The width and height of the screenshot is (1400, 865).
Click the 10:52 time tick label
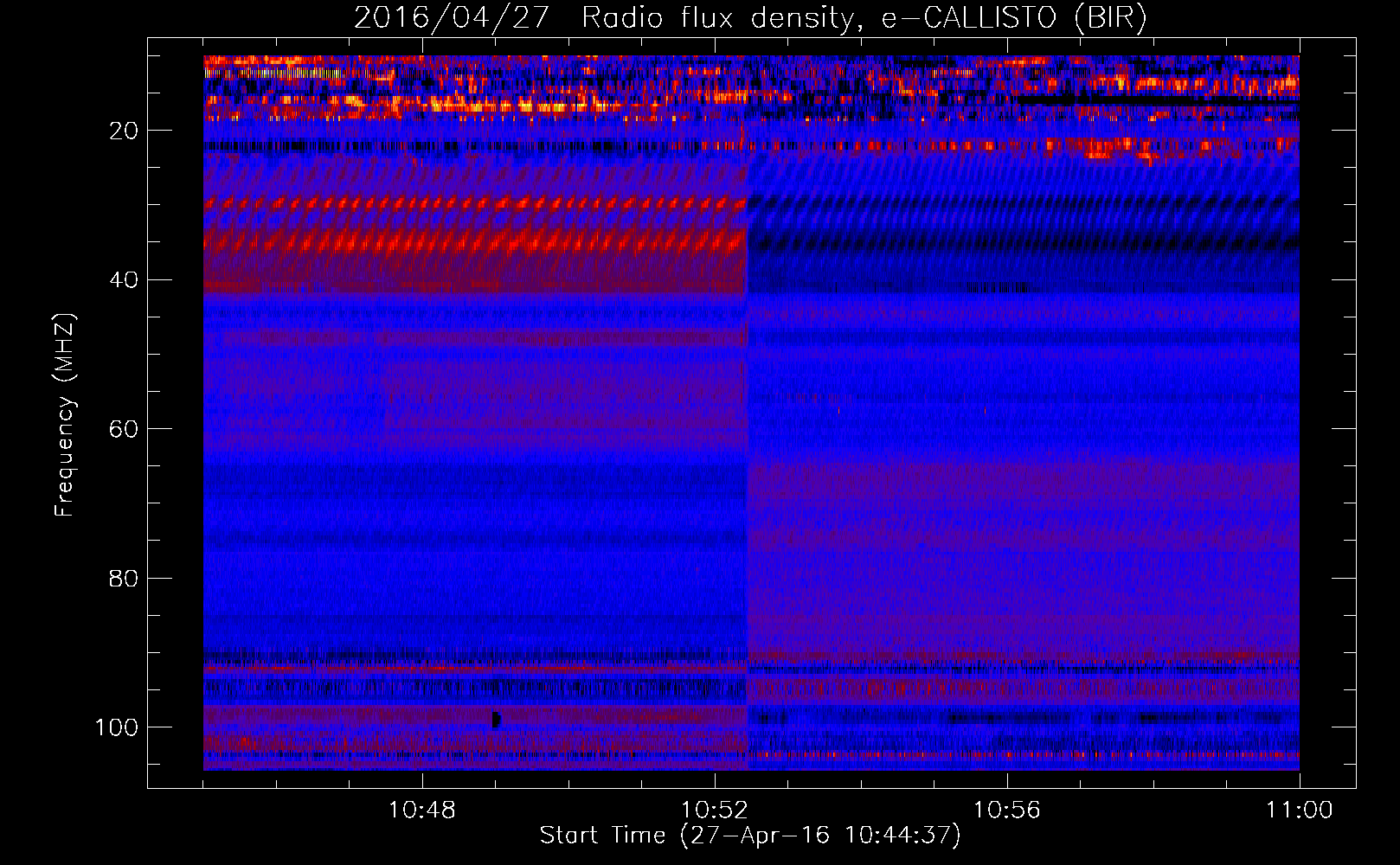coord(715,811)
